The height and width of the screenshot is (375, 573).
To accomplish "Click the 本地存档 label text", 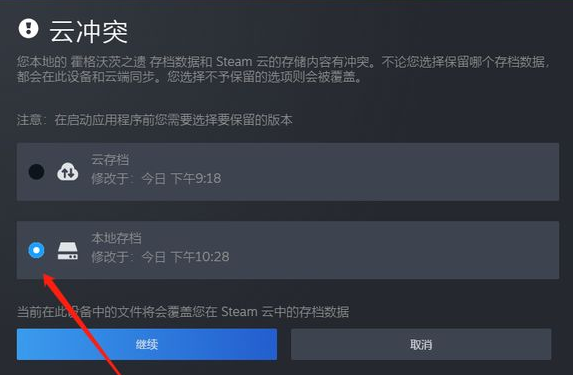I will 116,238.
